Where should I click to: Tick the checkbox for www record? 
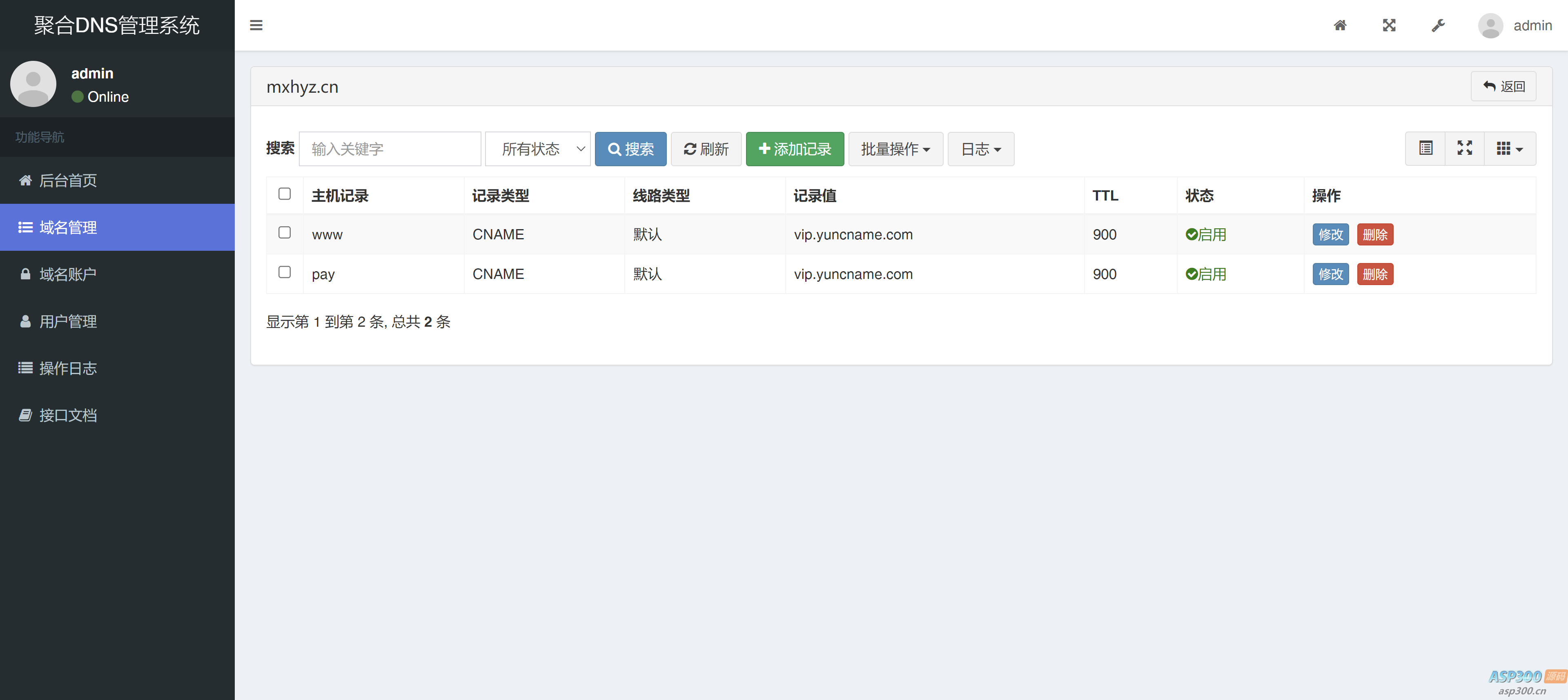284,232
